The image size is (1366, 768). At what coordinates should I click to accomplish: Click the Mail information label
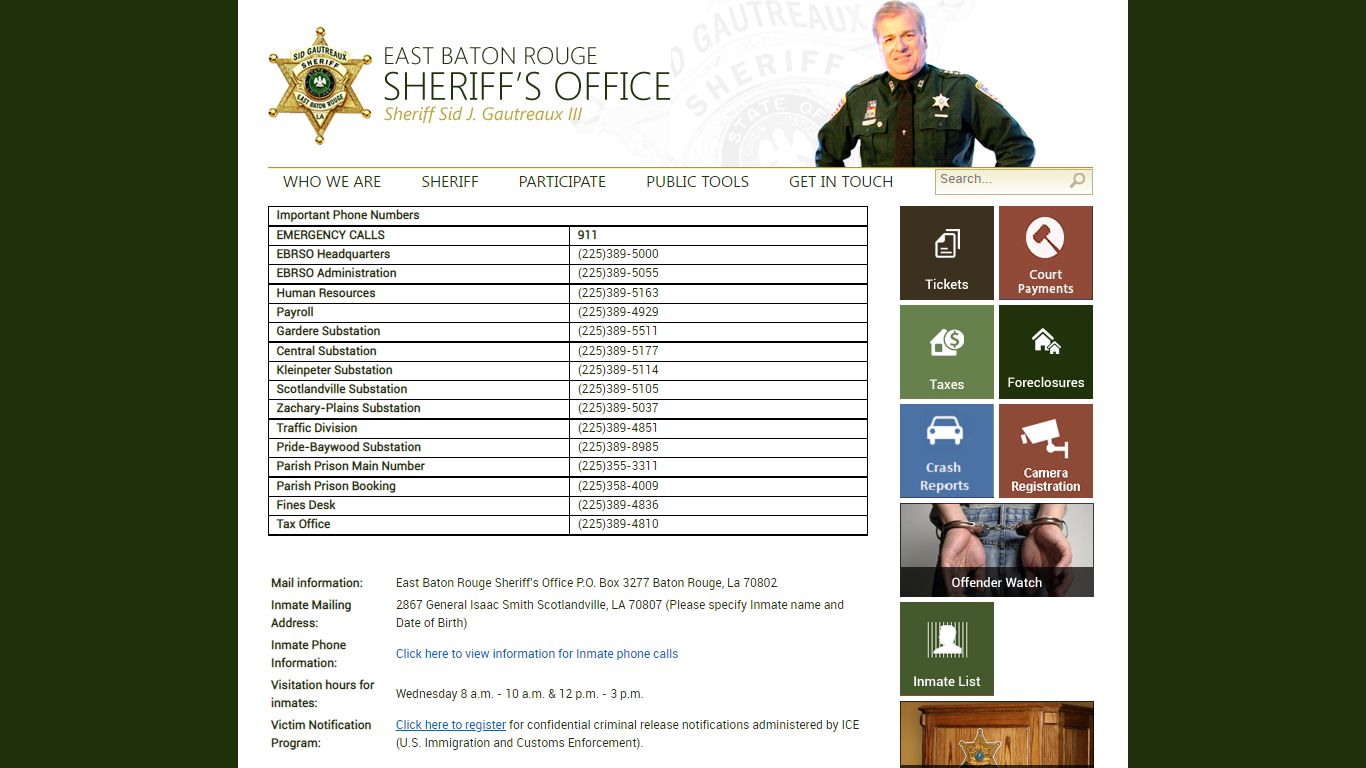pos(317,583)
